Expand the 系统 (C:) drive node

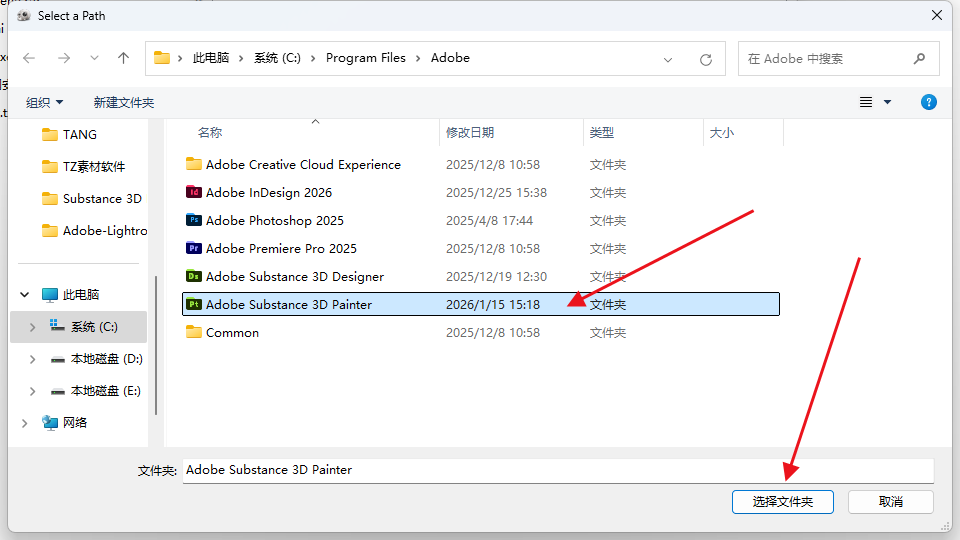coord(32,327)
